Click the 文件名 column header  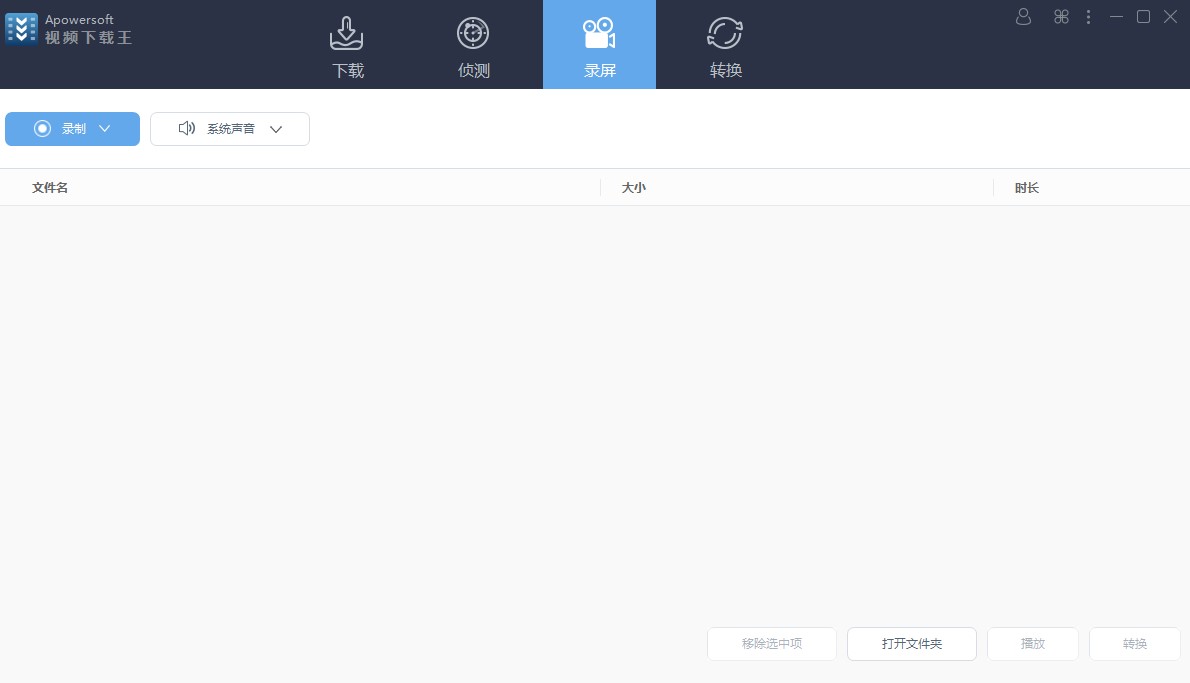pyautogui.click(x=50, y=188)
